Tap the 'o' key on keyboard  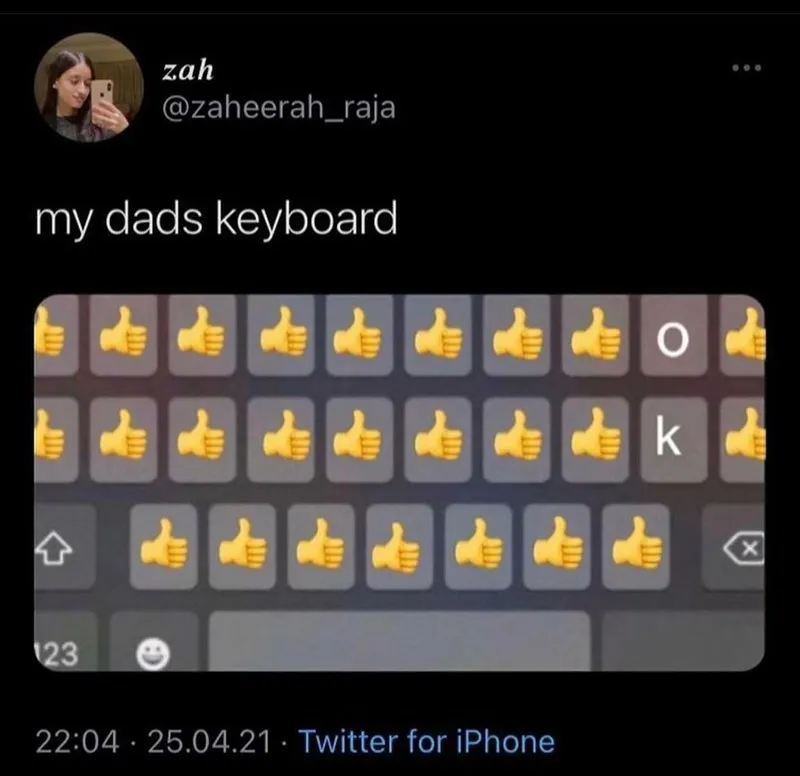click(673, 335)
